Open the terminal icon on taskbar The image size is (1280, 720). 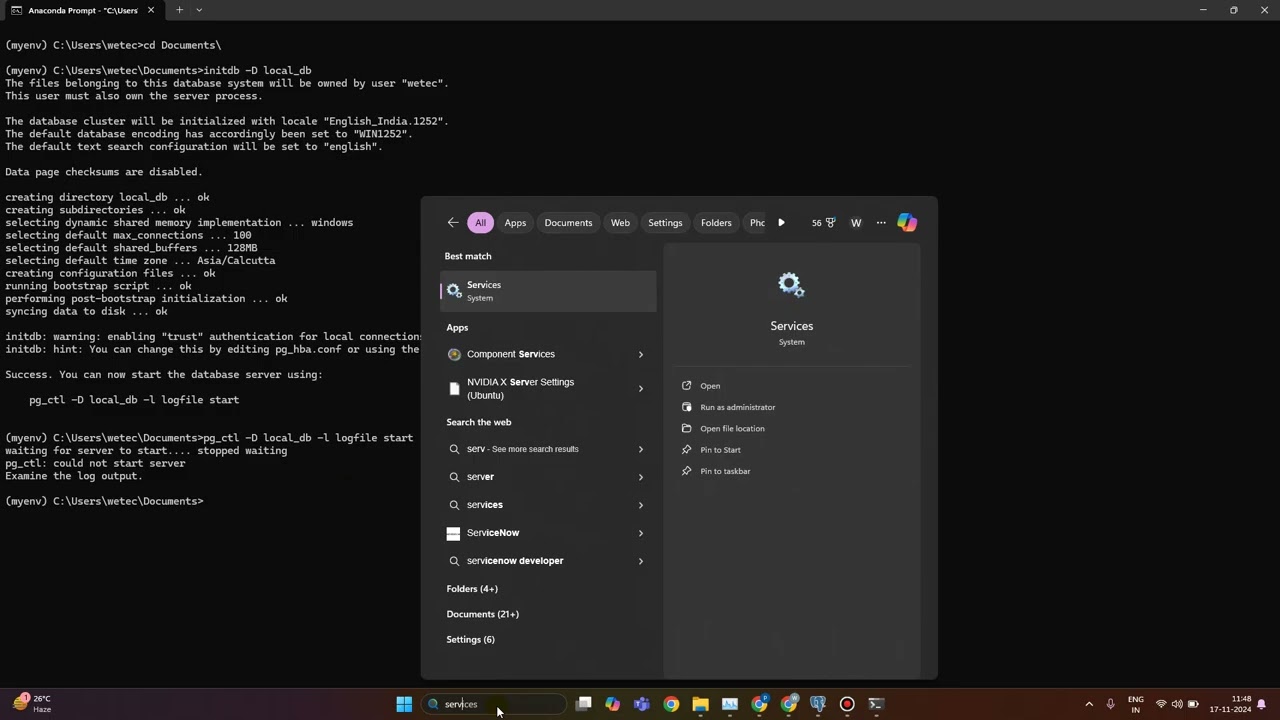click(x=876, y=704)
